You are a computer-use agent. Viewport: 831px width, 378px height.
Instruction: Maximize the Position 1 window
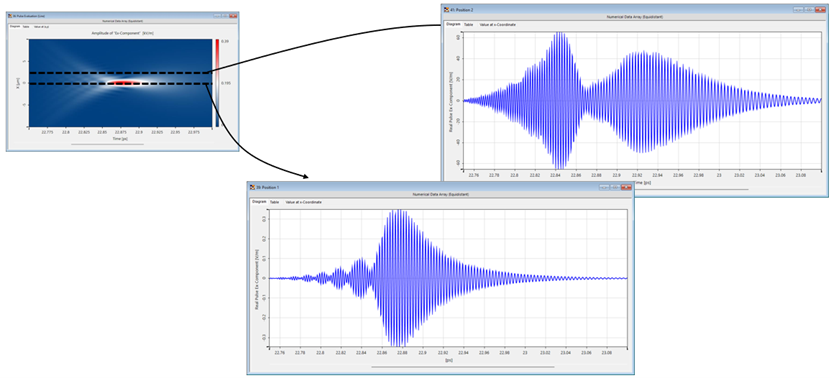[x=614, y=187]
